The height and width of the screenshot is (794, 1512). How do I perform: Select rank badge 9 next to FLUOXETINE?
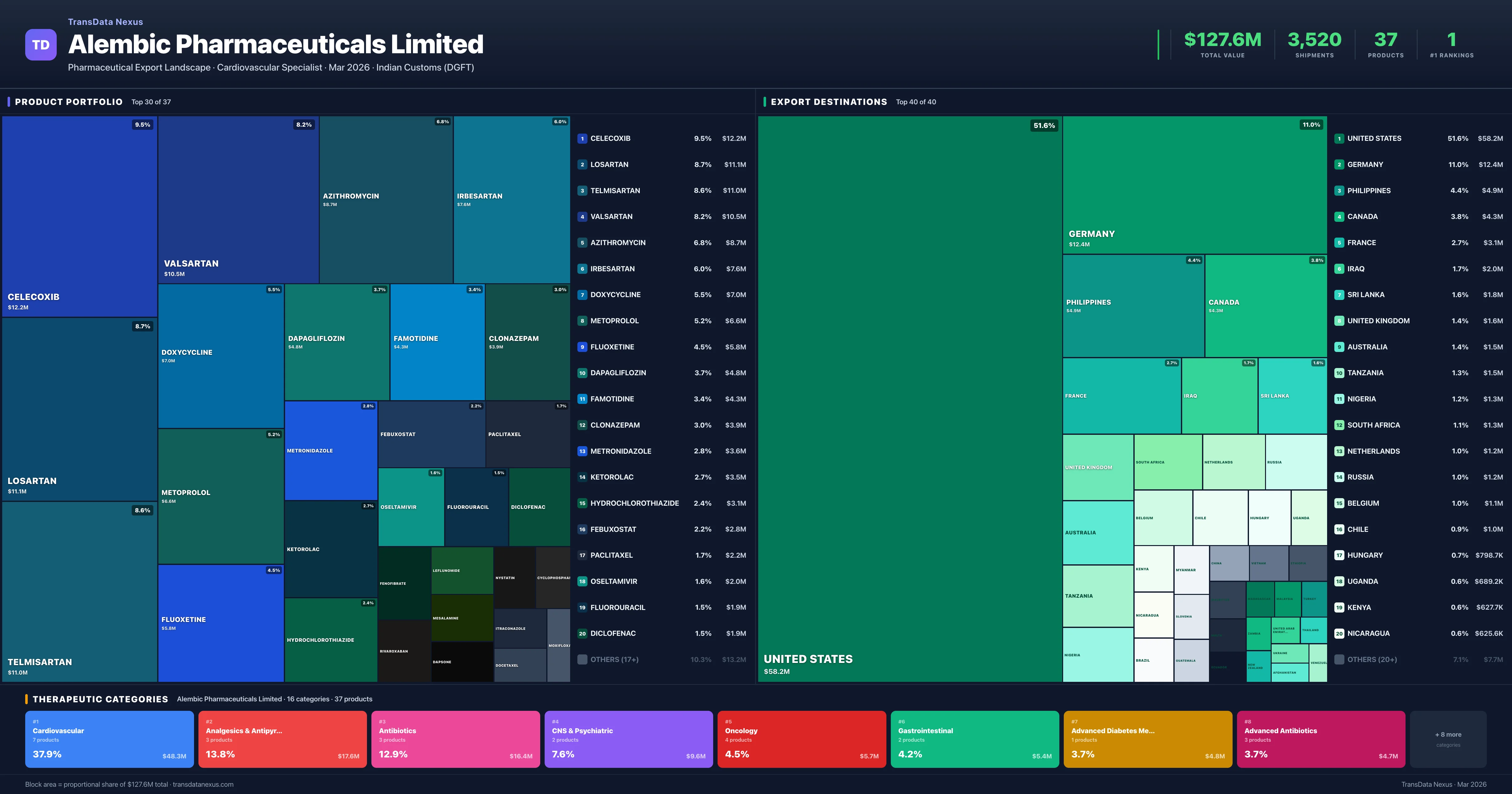582,347
